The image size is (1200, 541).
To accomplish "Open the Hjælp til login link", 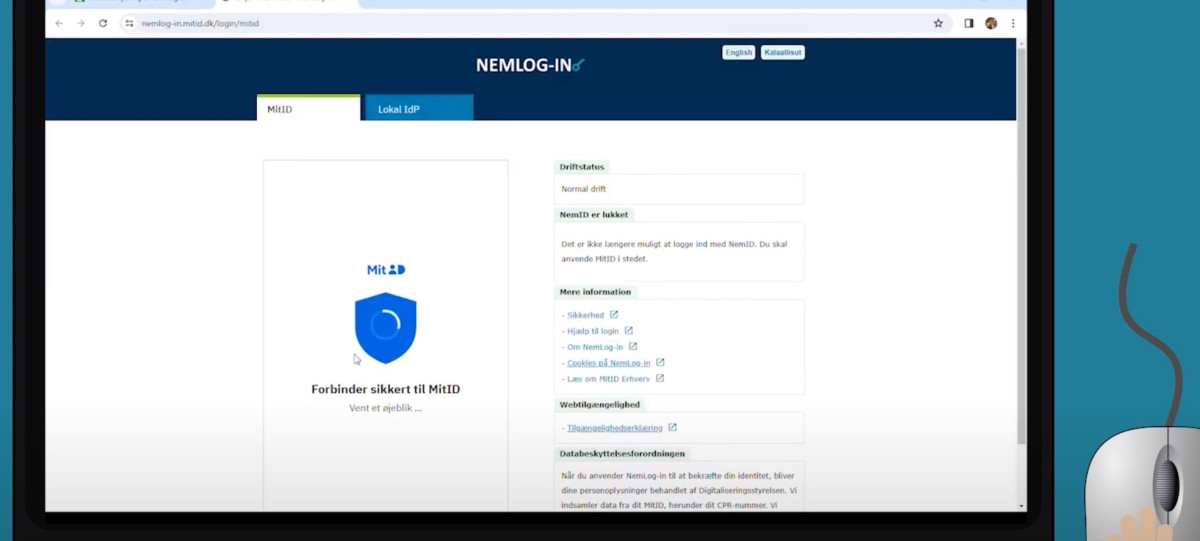I will pos(593,331).
